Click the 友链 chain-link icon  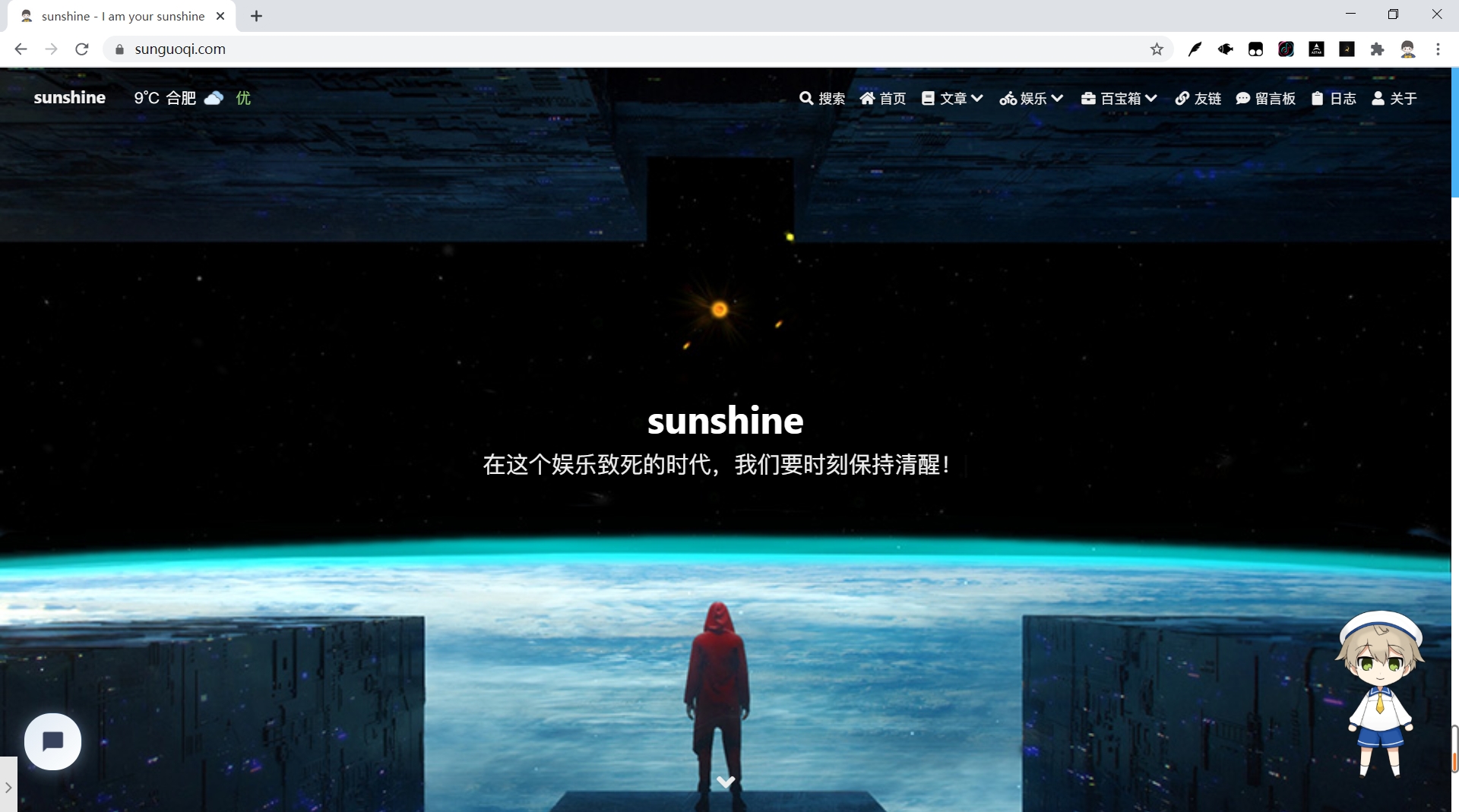tap(1182, 98)
